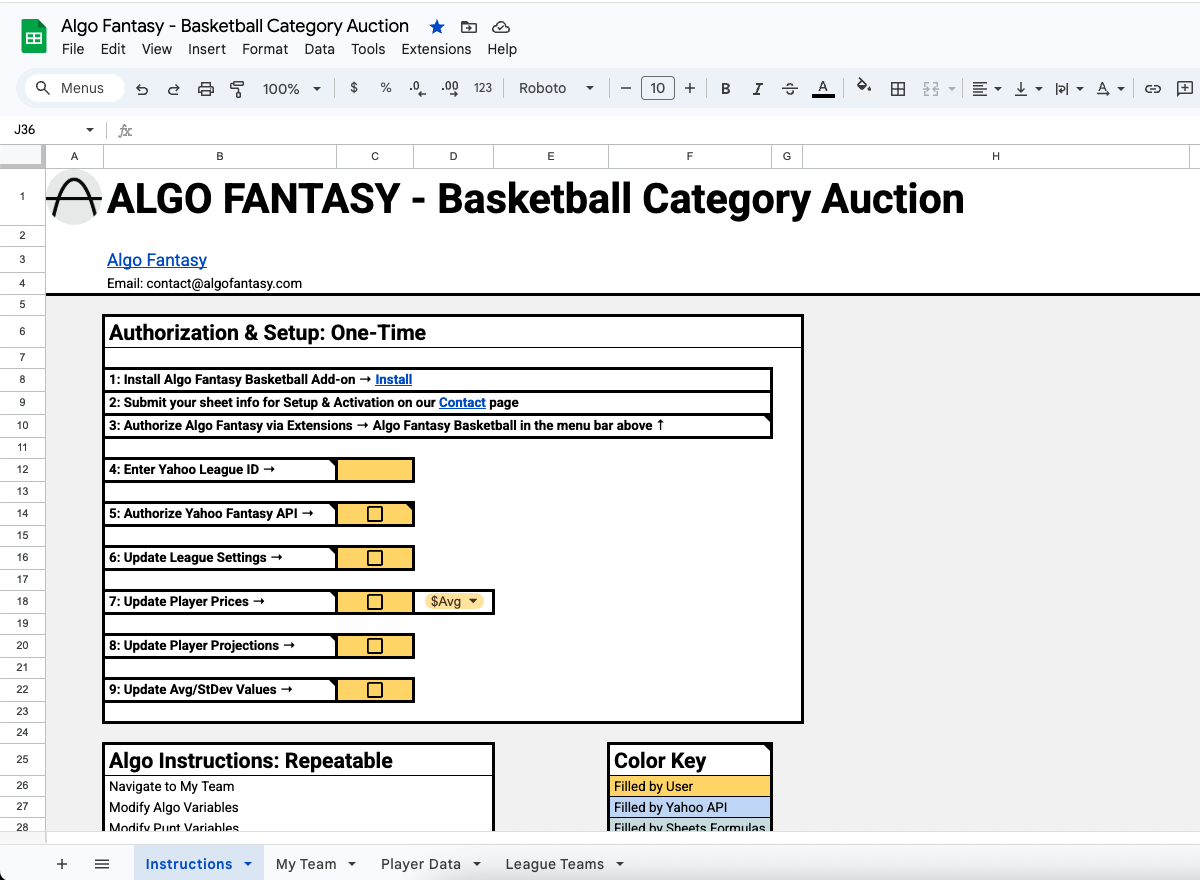Open the all sheets list
Viewport: 1200px width, 880px height.
click(102, 864)
